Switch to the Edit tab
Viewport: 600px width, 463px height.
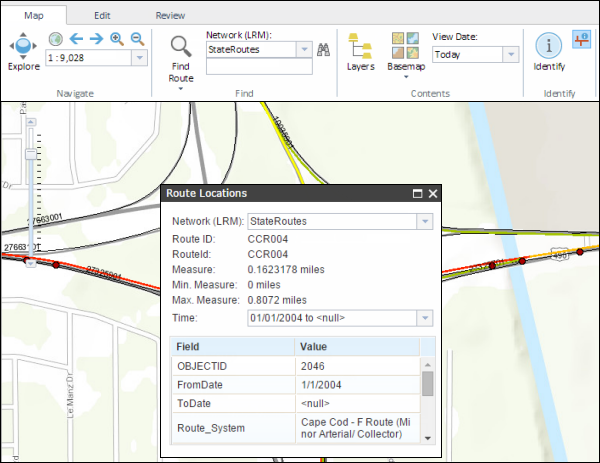click(x=102, y=16)
